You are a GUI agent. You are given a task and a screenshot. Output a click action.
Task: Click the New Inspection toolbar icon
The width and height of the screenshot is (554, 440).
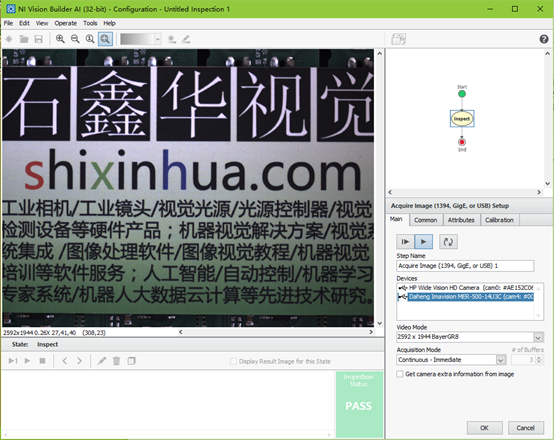pyautogui.click(x=8, y=39)
